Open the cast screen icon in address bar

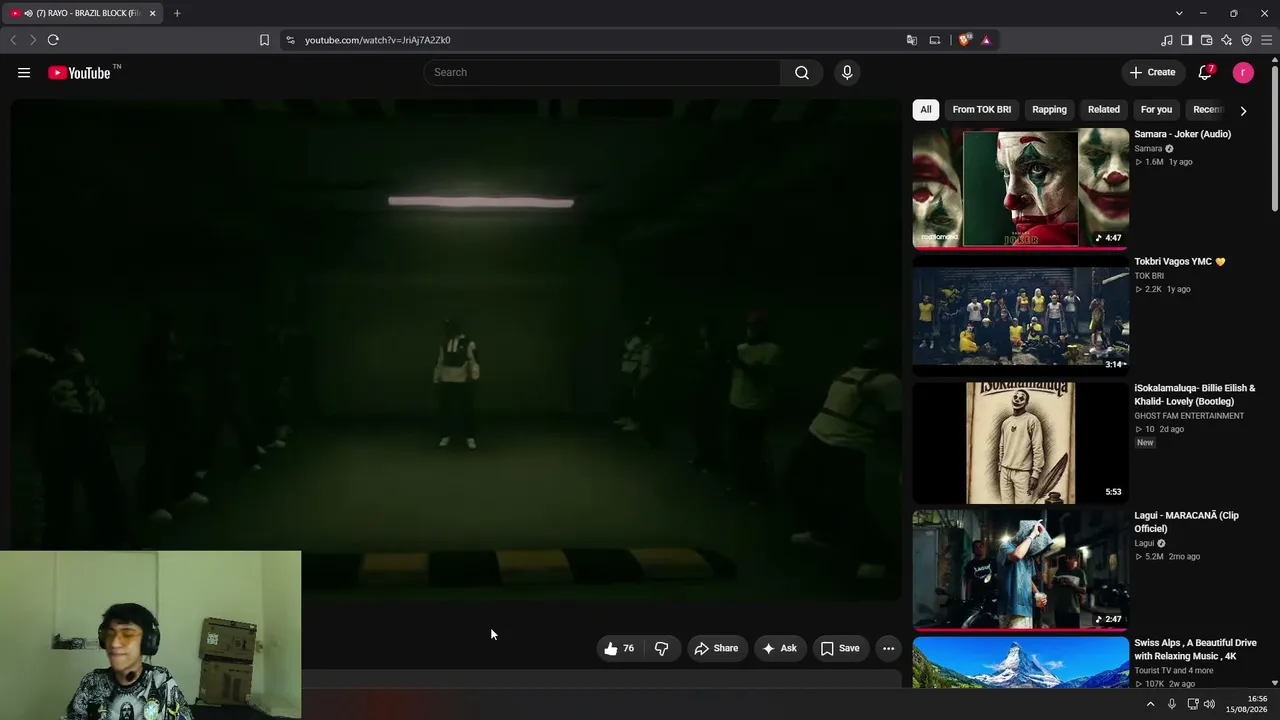935,40
